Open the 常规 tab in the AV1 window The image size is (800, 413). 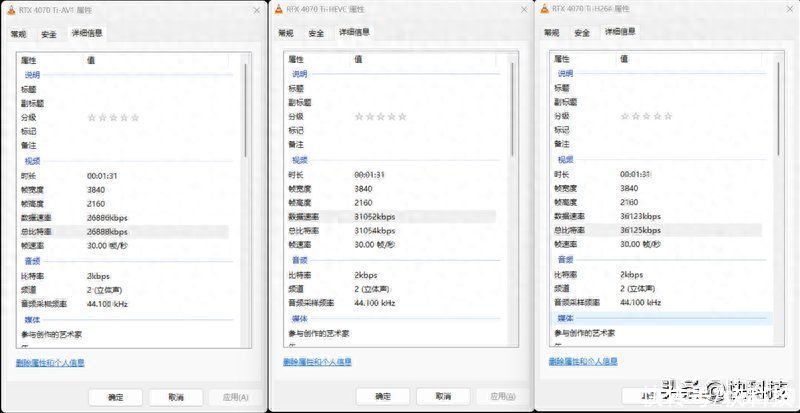(x=18, y=34)
